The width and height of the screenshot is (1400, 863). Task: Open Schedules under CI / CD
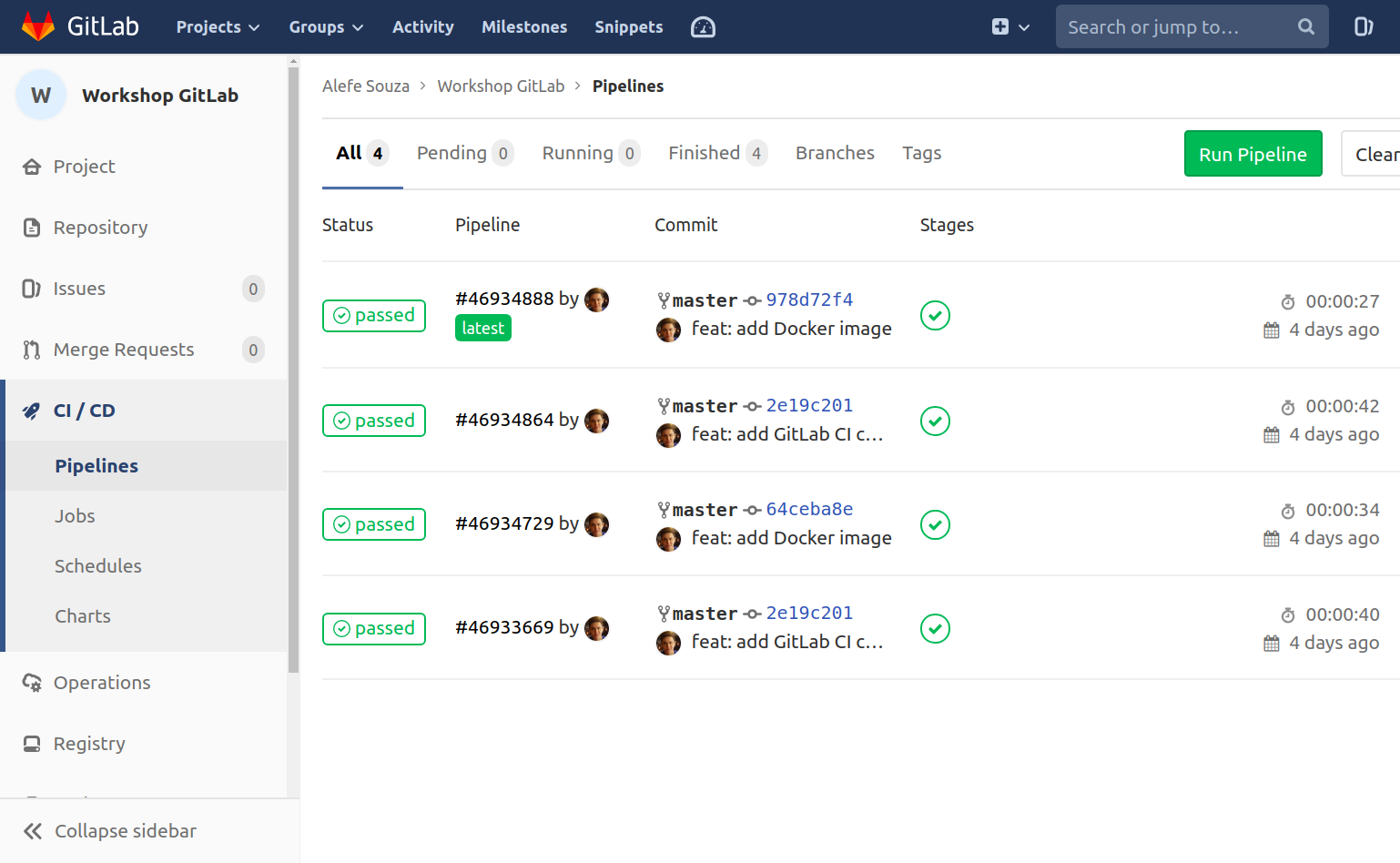(98, 566)
